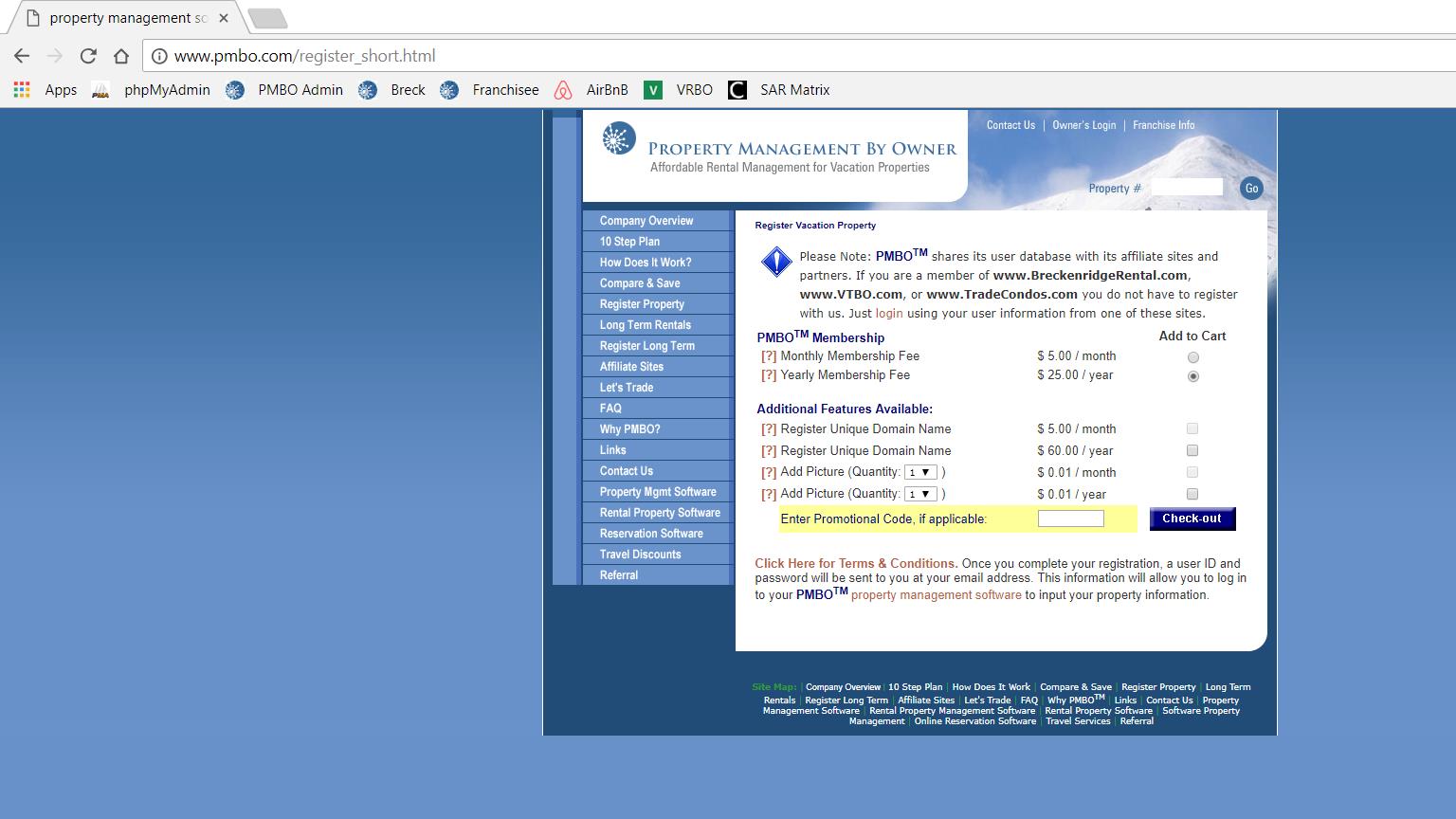Open the VRBO bookmark
This screenshot has width=1456, height=819.
point(679,90)
